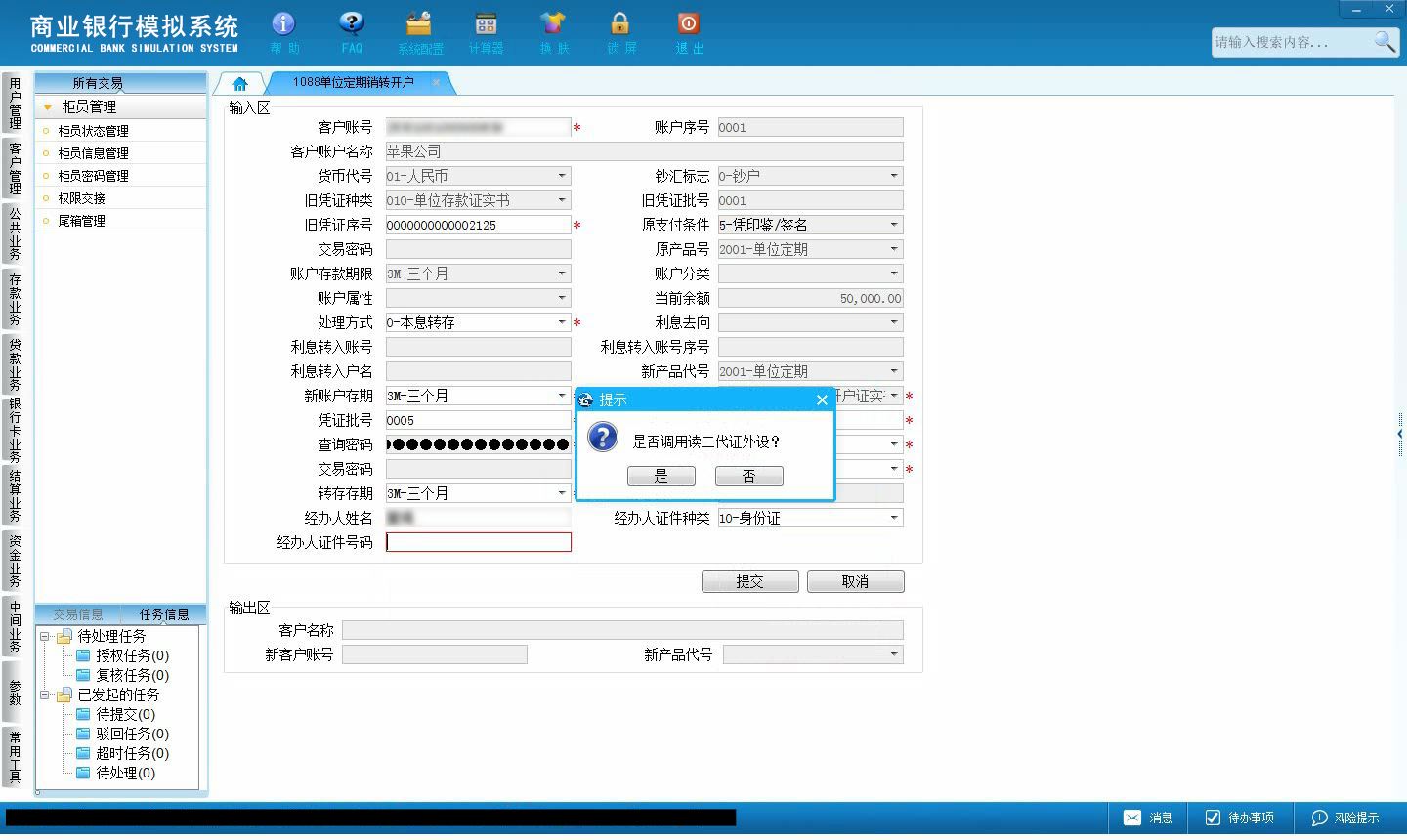Collapse the 待处理任务 tree node
The width and height of the screenshot is (1407, 840).
click(45, 636)
